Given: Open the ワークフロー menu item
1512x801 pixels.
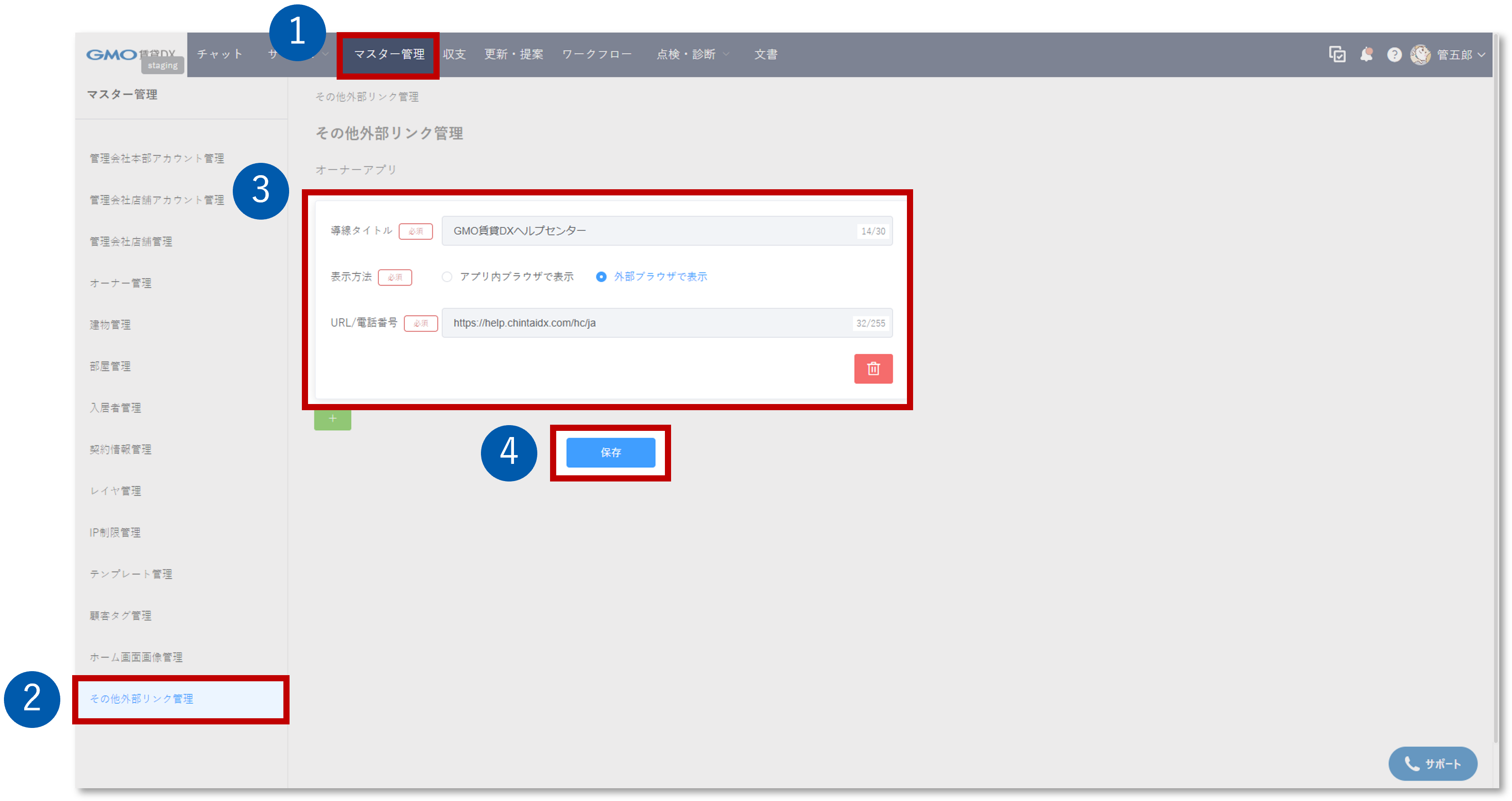Looking at the screenshot, I should coord(596,55).
